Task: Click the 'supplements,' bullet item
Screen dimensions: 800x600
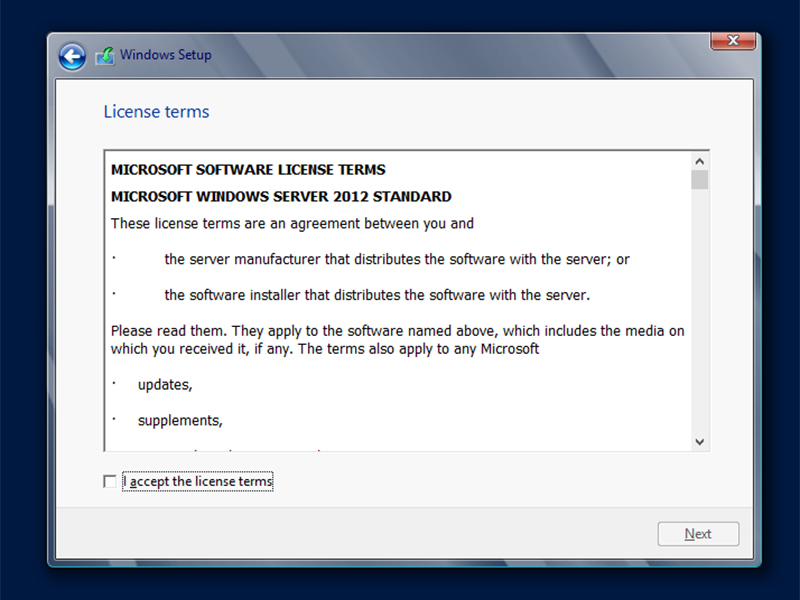Action: [x=180, y=420]
